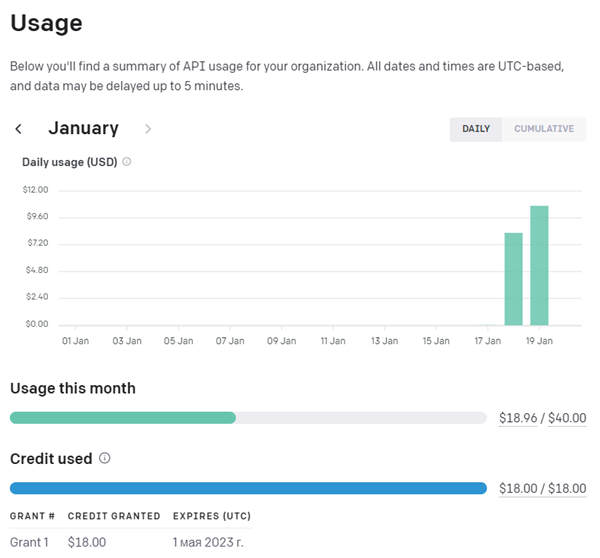Click the $0.00 axis label
600x558 pixels.
click(x=37, y=324)
